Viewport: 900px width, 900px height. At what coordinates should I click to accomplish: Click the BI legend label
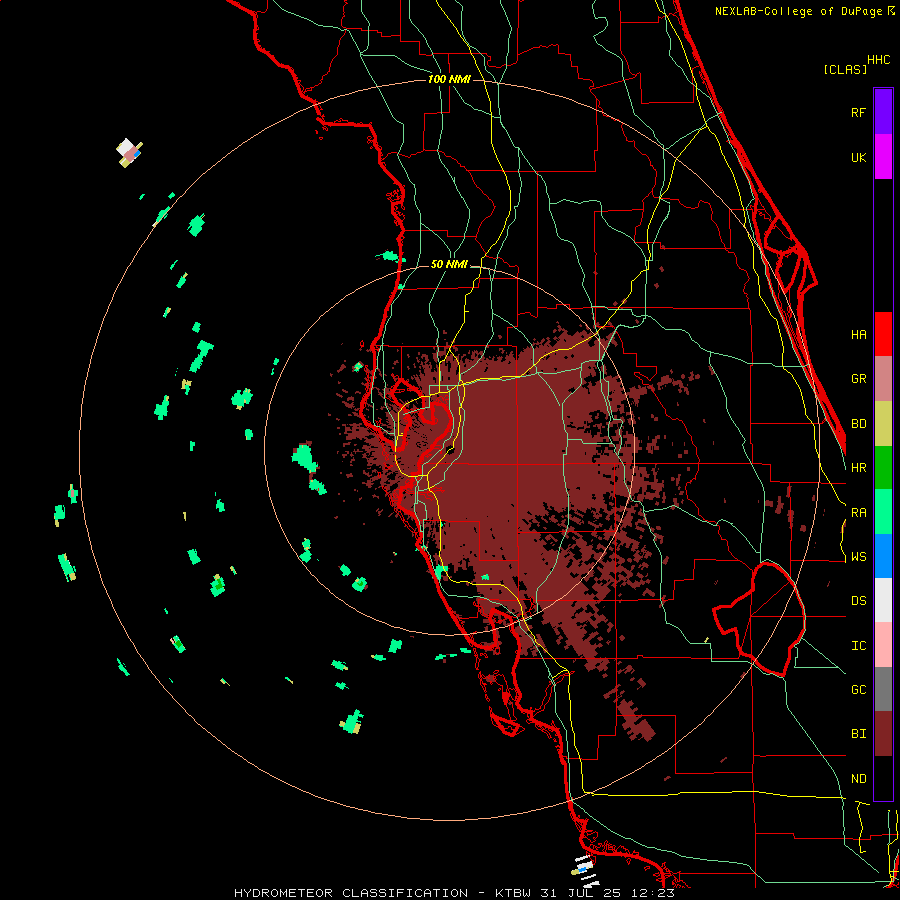click(x=858, y=734)
